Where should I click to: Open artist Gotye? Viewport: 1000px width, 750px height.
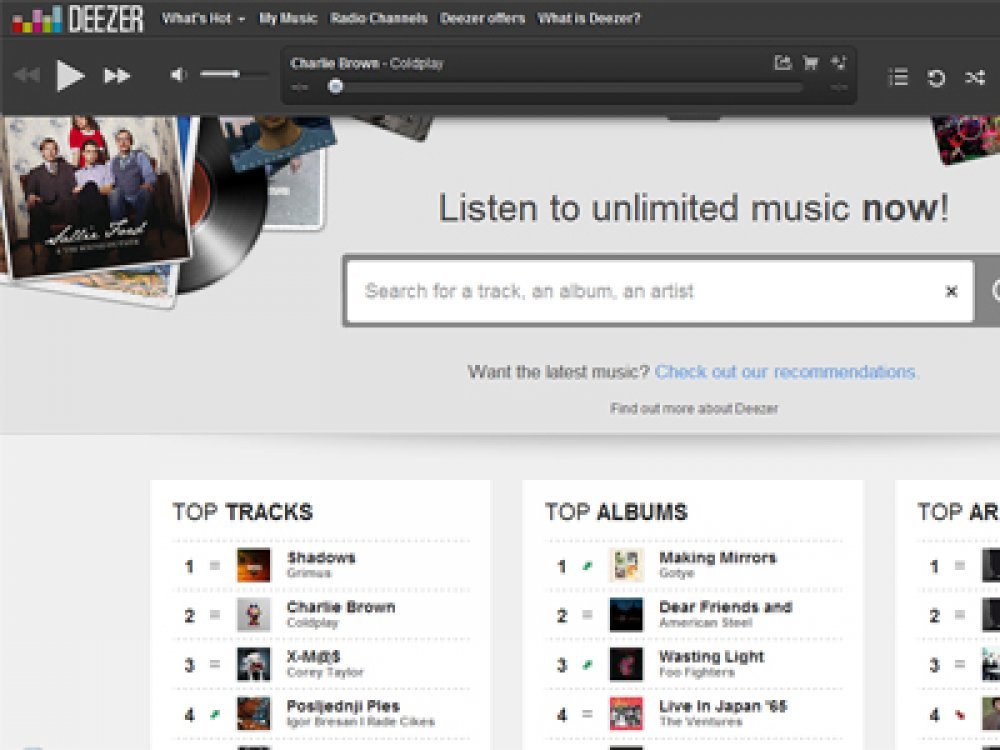(676, 573)
